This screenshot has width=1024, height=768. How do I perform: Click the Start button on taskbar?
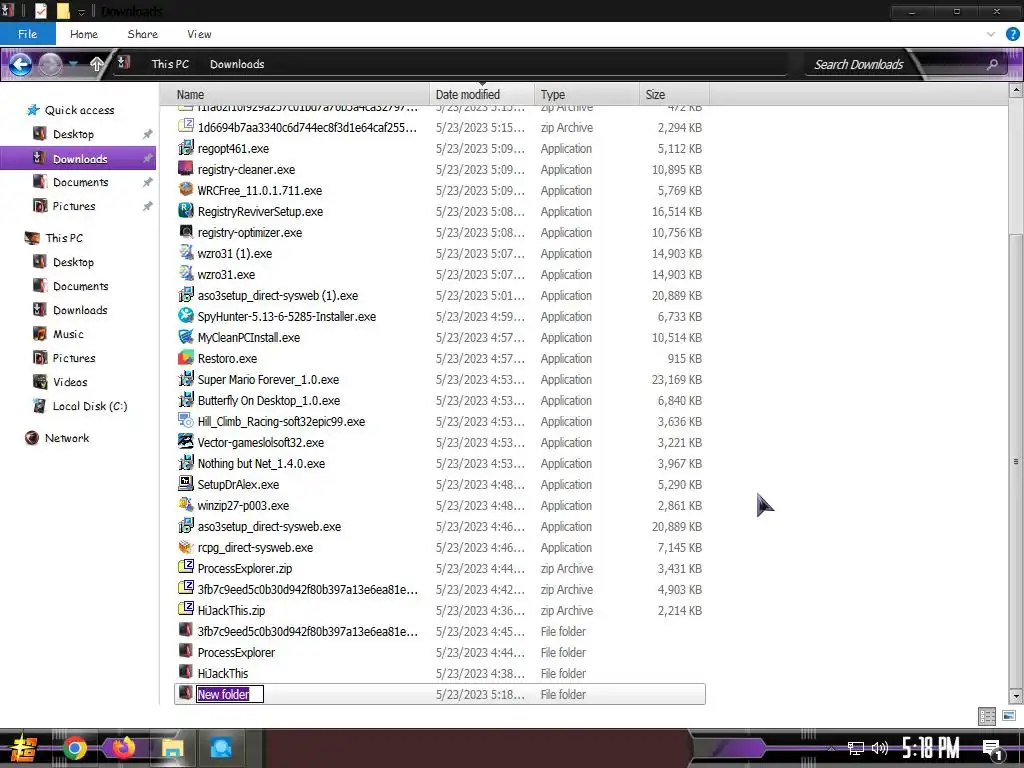[x=23, y=748]
